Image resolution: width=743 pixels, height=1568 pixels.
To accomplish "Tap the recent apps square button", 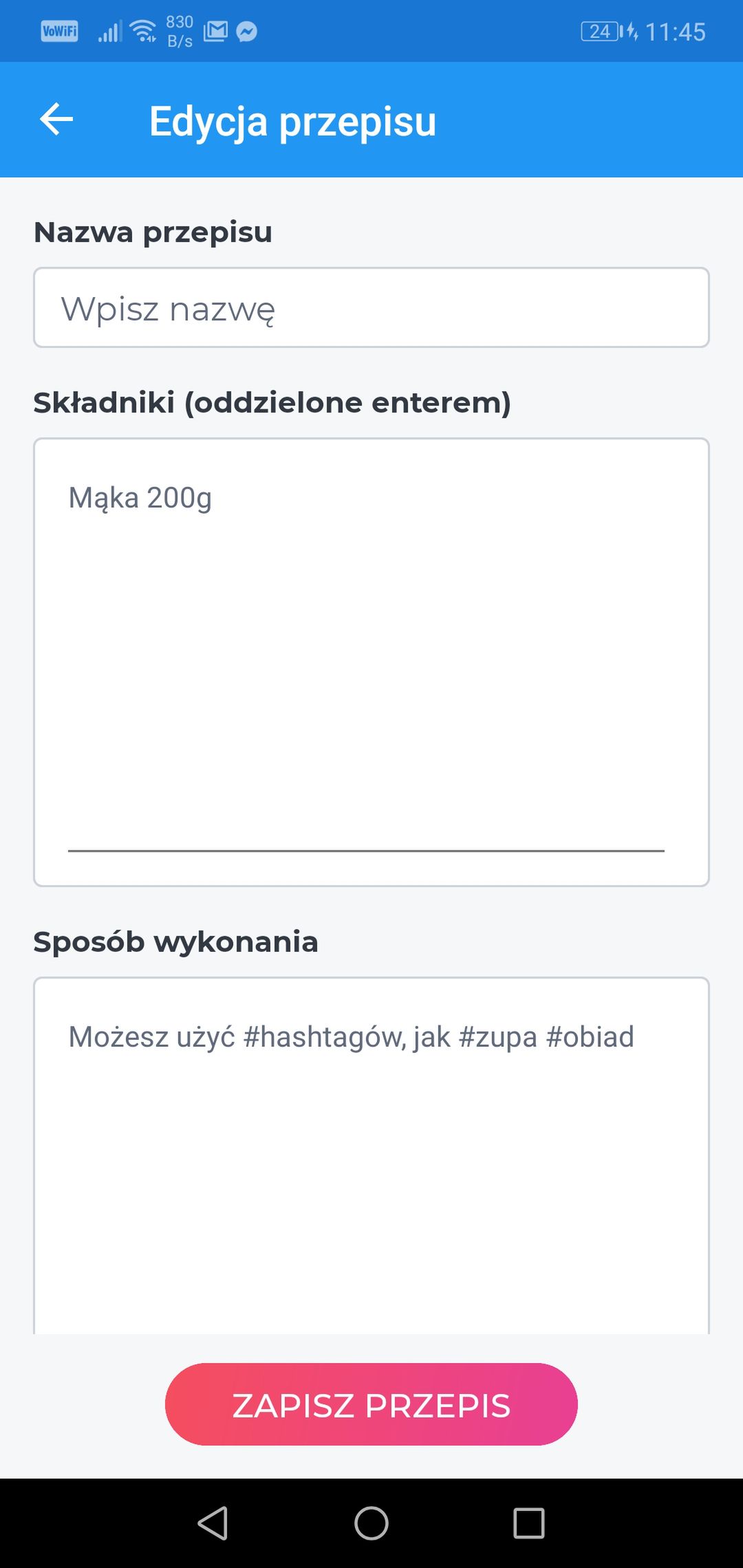I will click(x=529, y=1523).
